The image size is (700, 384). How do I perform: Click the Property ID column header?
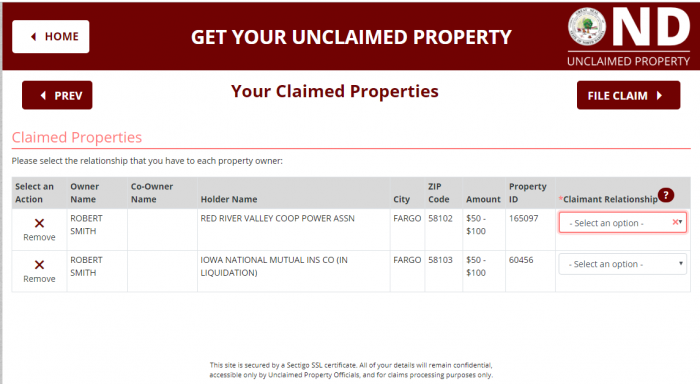tap(528, 193)
